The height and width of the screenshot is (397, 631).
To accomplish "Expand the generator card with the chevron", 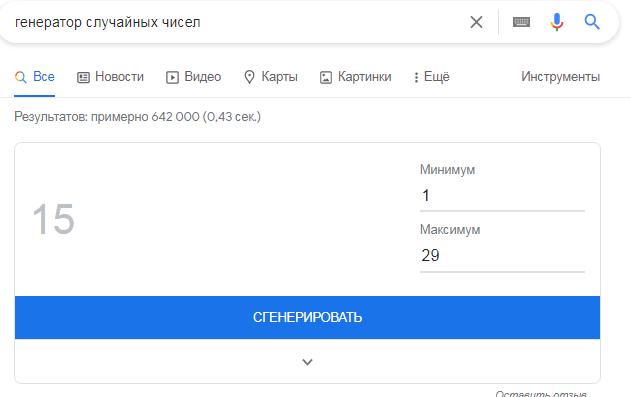I will pos(307,362).
